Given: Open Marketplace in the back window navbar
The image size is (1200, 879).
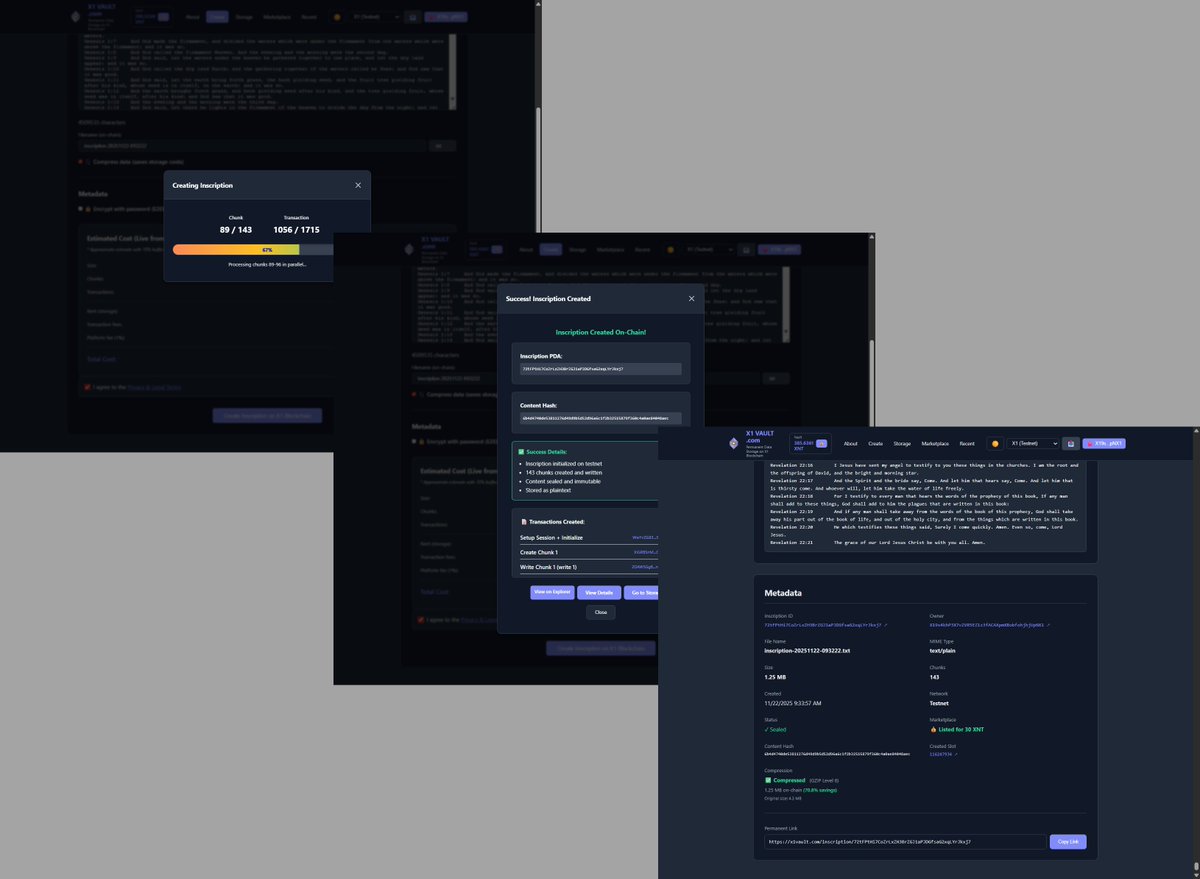Looking at the screenshot, I should click(277, 17).
